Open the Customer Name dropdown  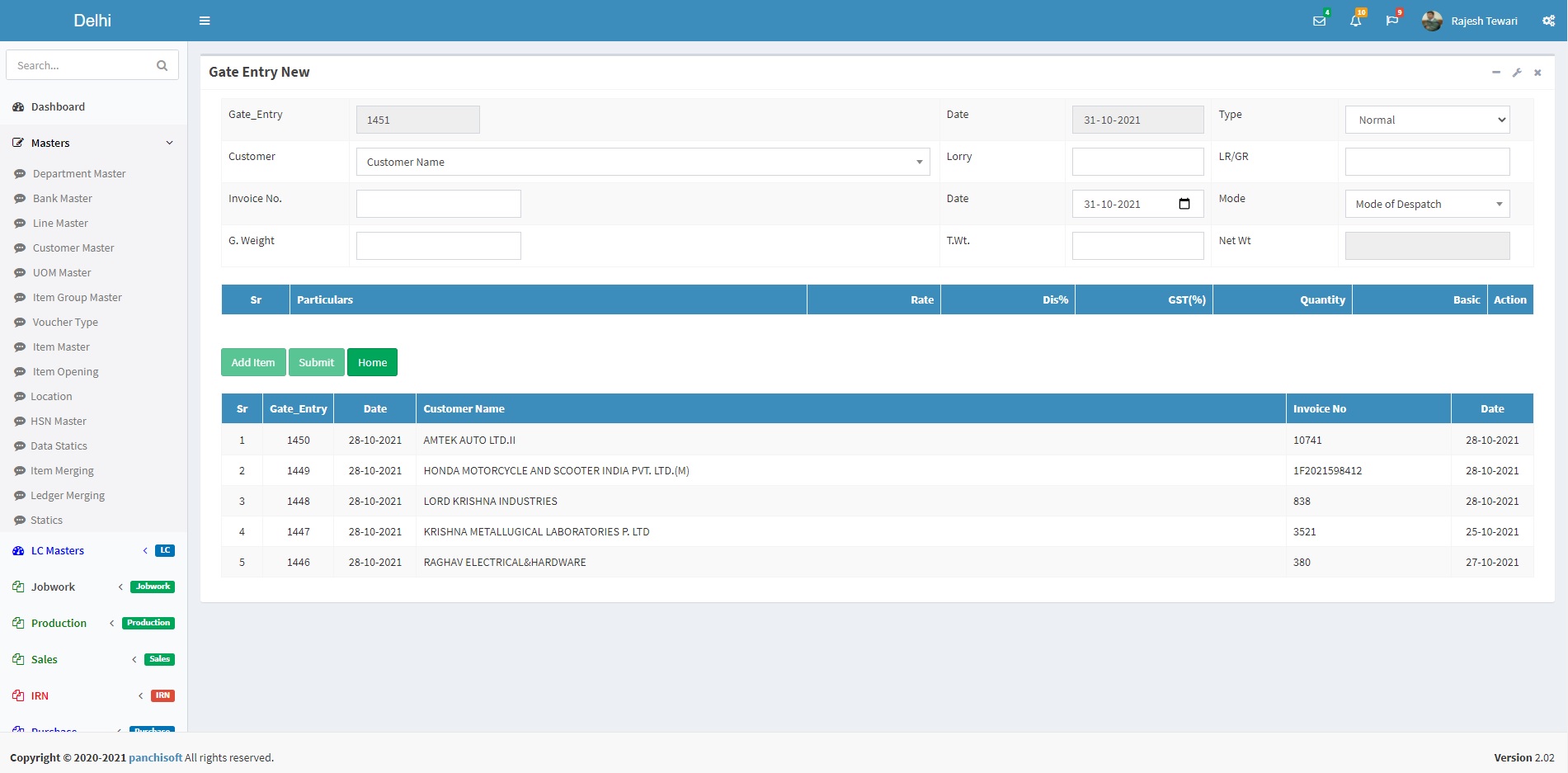coord(643,162)
